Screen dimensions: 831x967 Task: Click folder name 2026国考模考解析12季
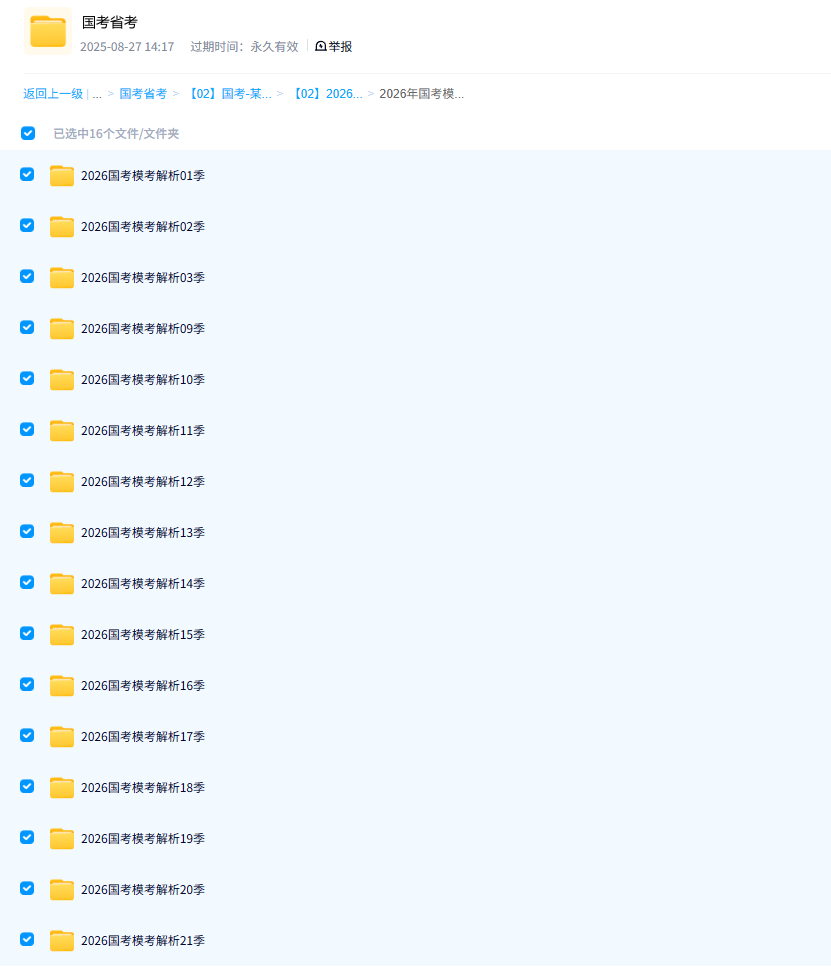point(143,482)
